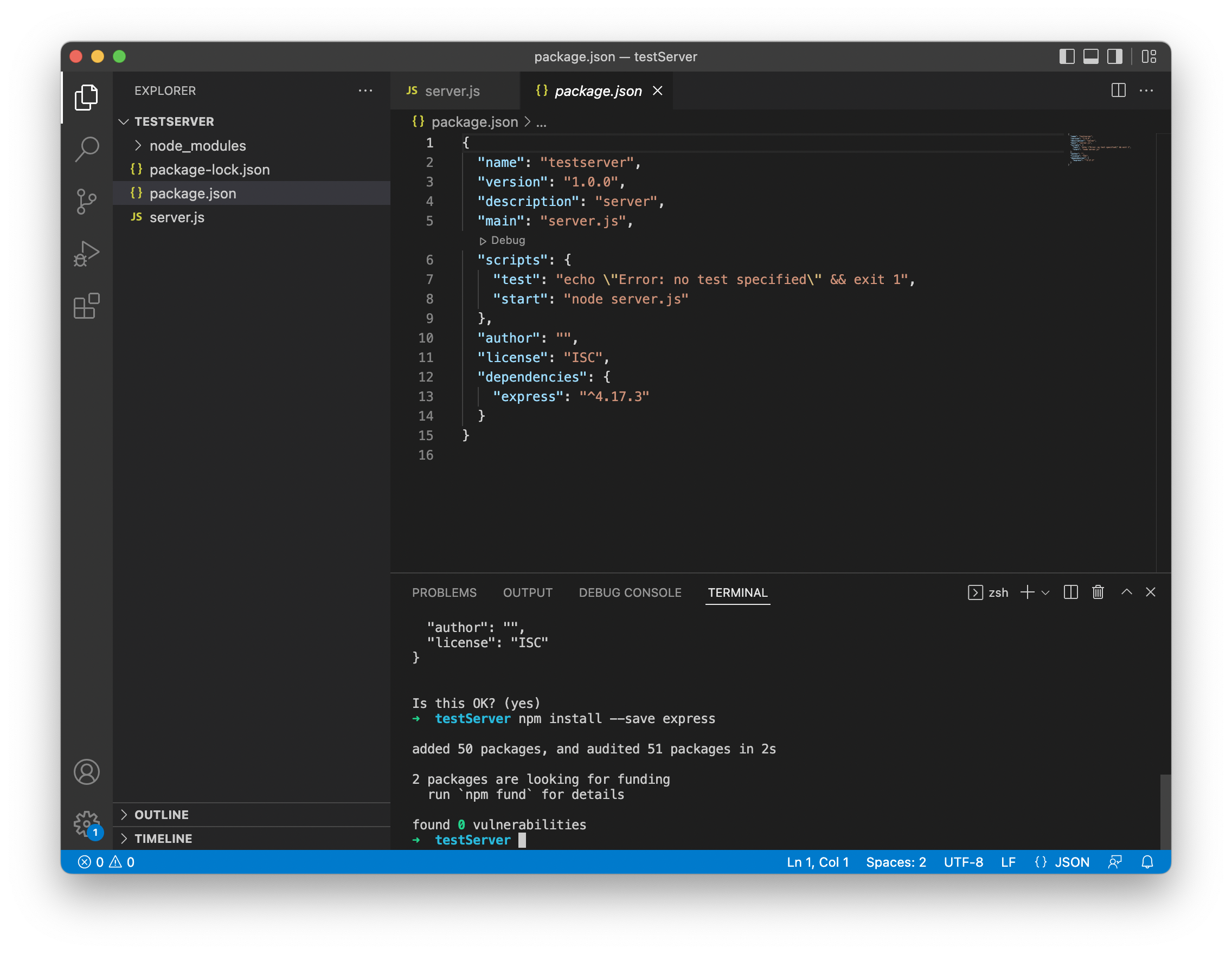Image resolution: width=1232 pixels, height=954 pixels.
Task: Click the JSON language mode in status bar
Action: [1071, 861]
